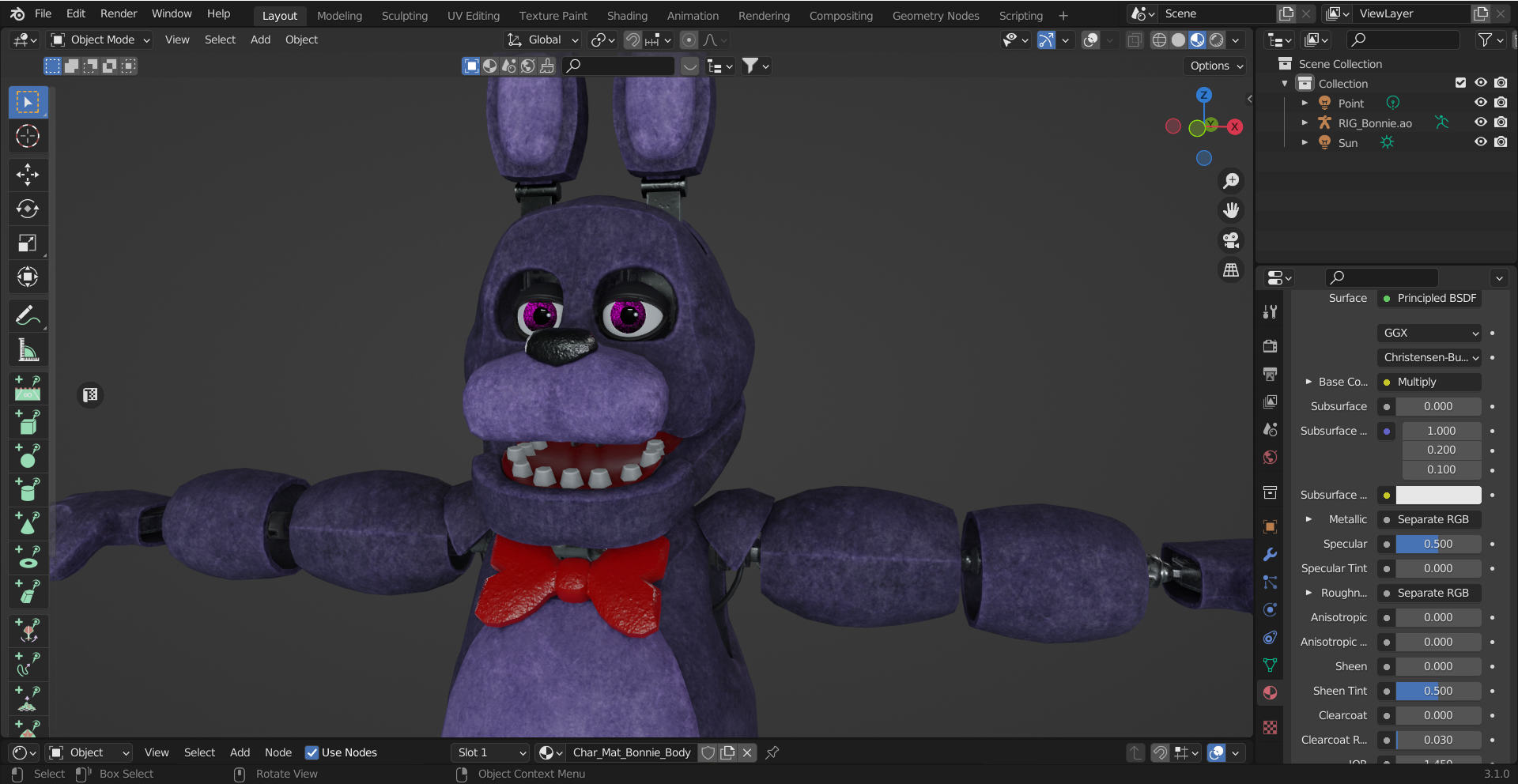Expand the Point item in outliner
Image resolution: width=1518 pixels, height=784 pixels.
pyautogui.click(x=1305, y=104)
